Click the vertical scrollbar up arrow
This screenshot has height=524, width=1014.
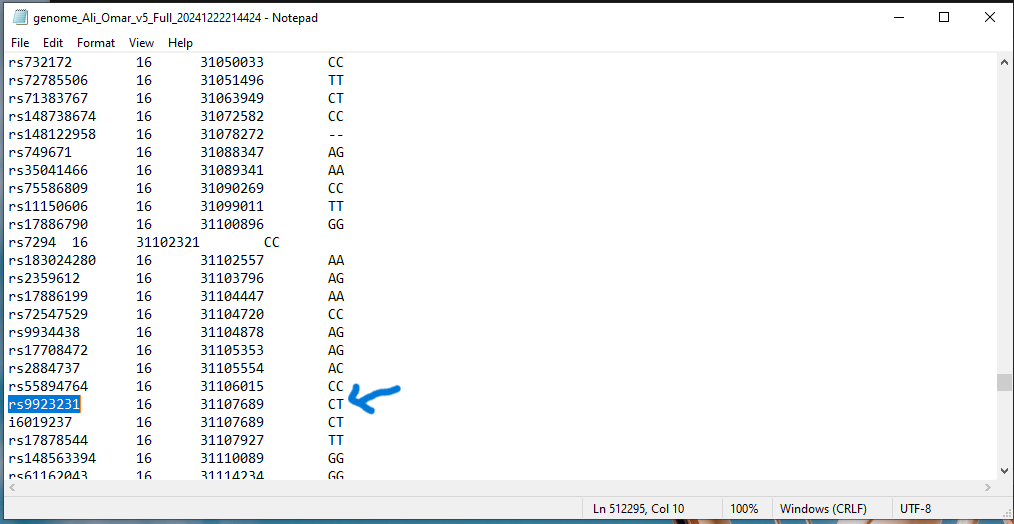click(x=1003, y=62)
